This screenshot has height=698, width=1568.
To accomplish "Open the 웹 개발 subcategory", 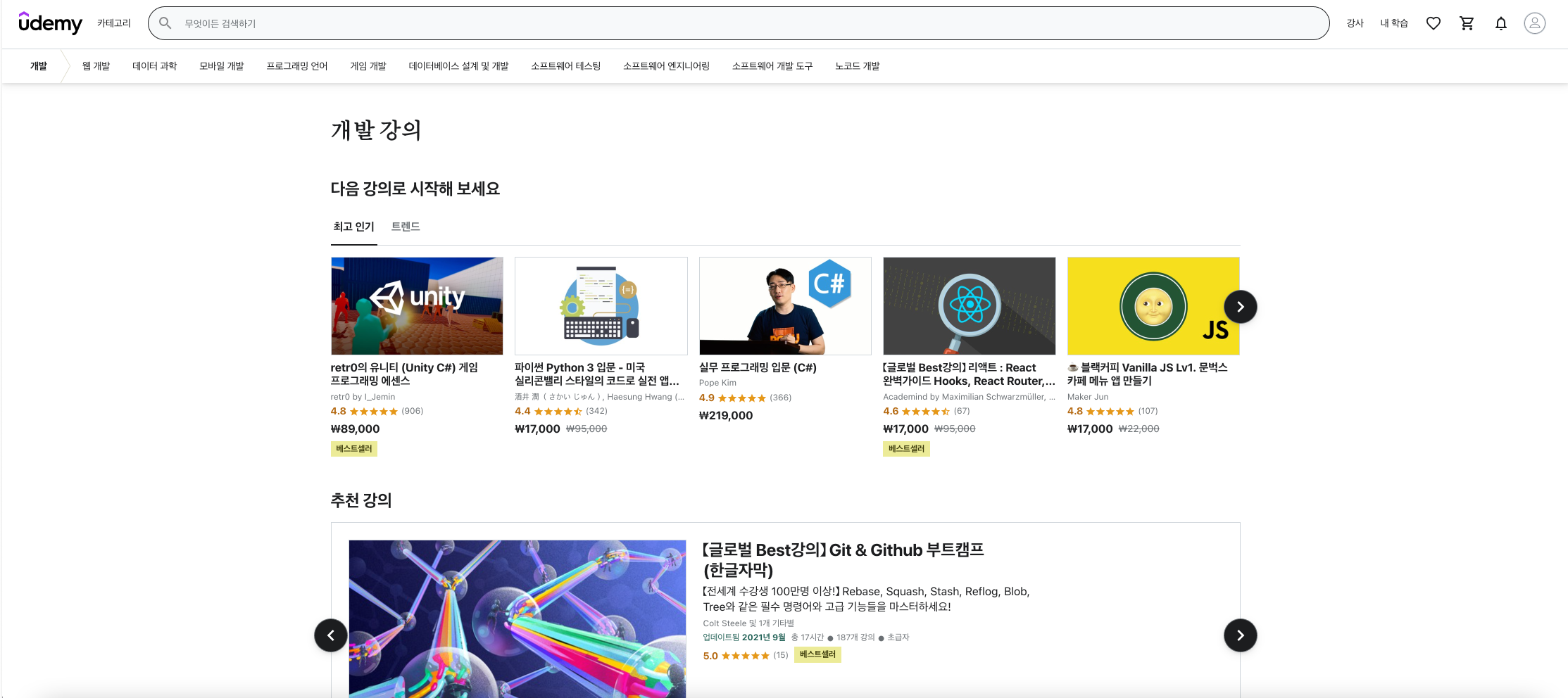I will [96, 66].
